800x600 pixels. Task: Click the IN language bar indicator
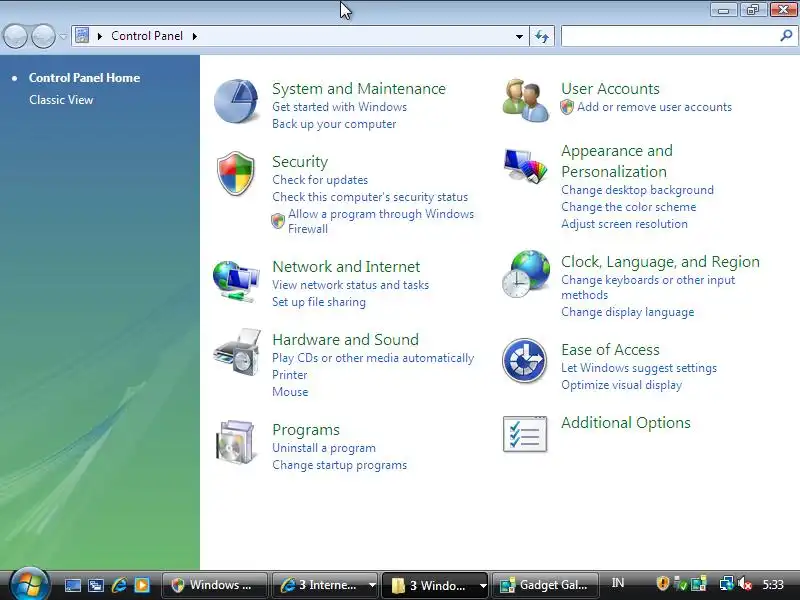pos(618,583)
